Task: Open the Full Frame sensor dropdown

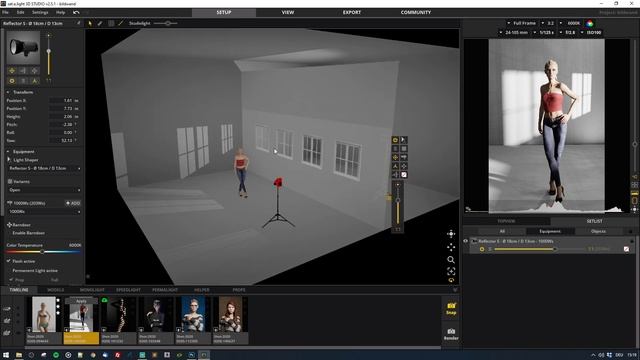Action: pyautogui.click(x=522, y=23)
